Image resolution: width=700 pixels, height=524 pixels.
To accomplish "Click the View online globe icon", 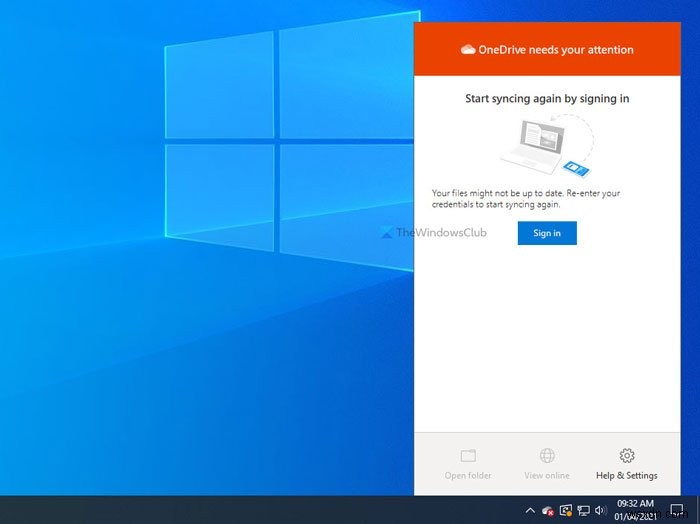I will [547, 456].
